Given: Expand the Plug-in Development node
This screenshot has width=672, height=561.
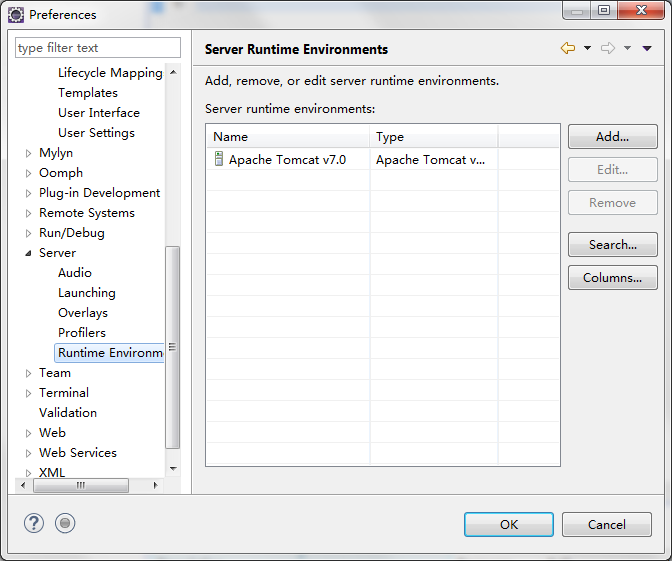Looking at the screenshot, I should click(x=28, y=193).
